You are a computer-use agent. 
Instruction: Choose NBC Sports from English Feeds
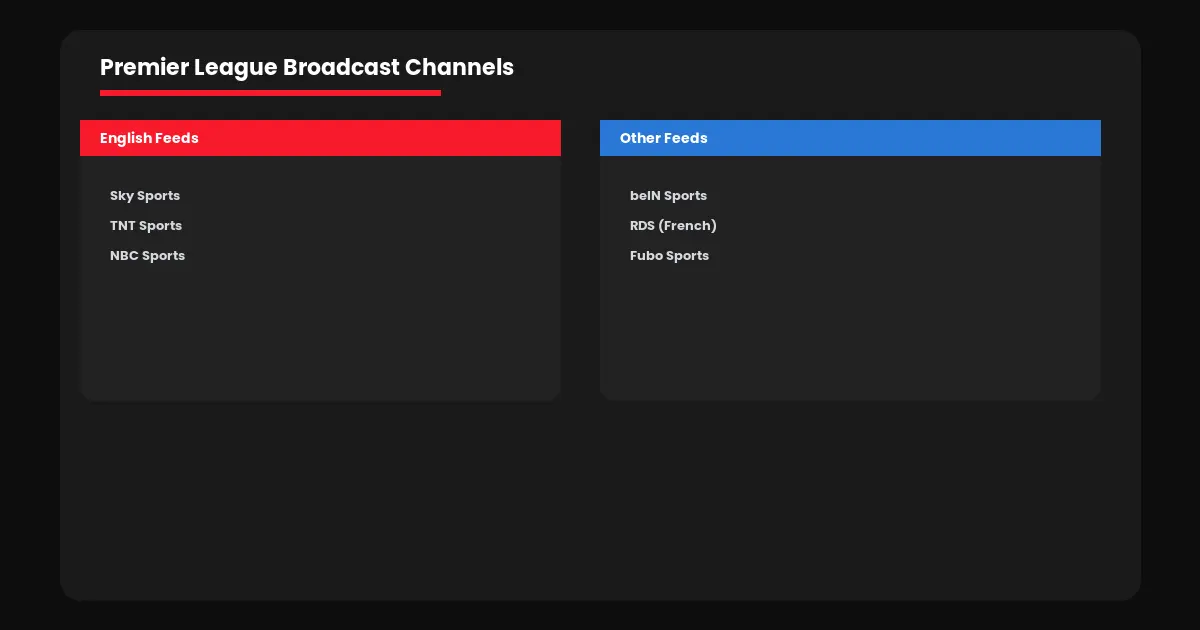147,256
